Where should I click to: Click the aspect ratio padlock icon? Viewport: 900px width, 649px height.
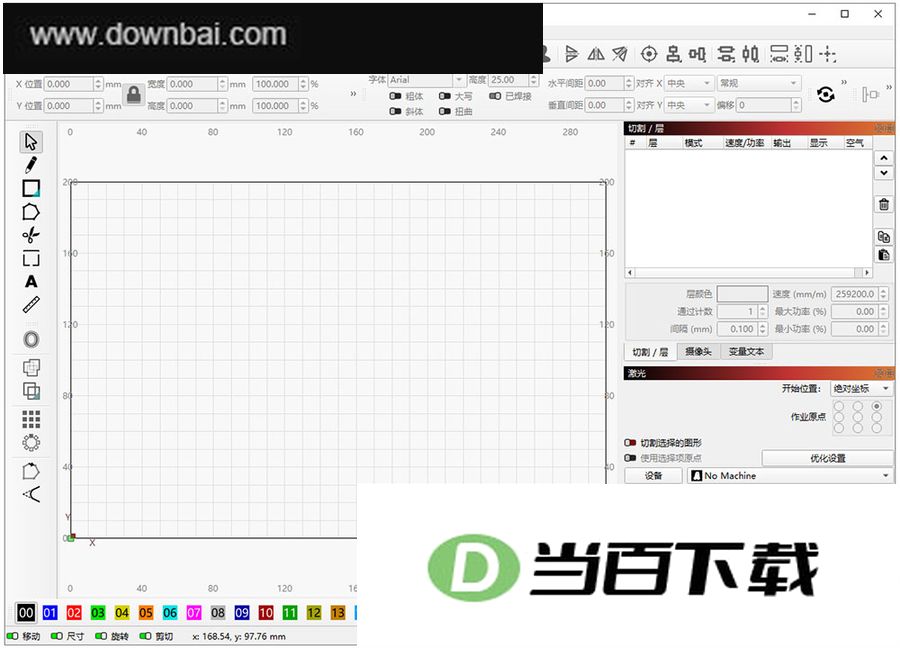pyautogui.click(x=134, y=95)
